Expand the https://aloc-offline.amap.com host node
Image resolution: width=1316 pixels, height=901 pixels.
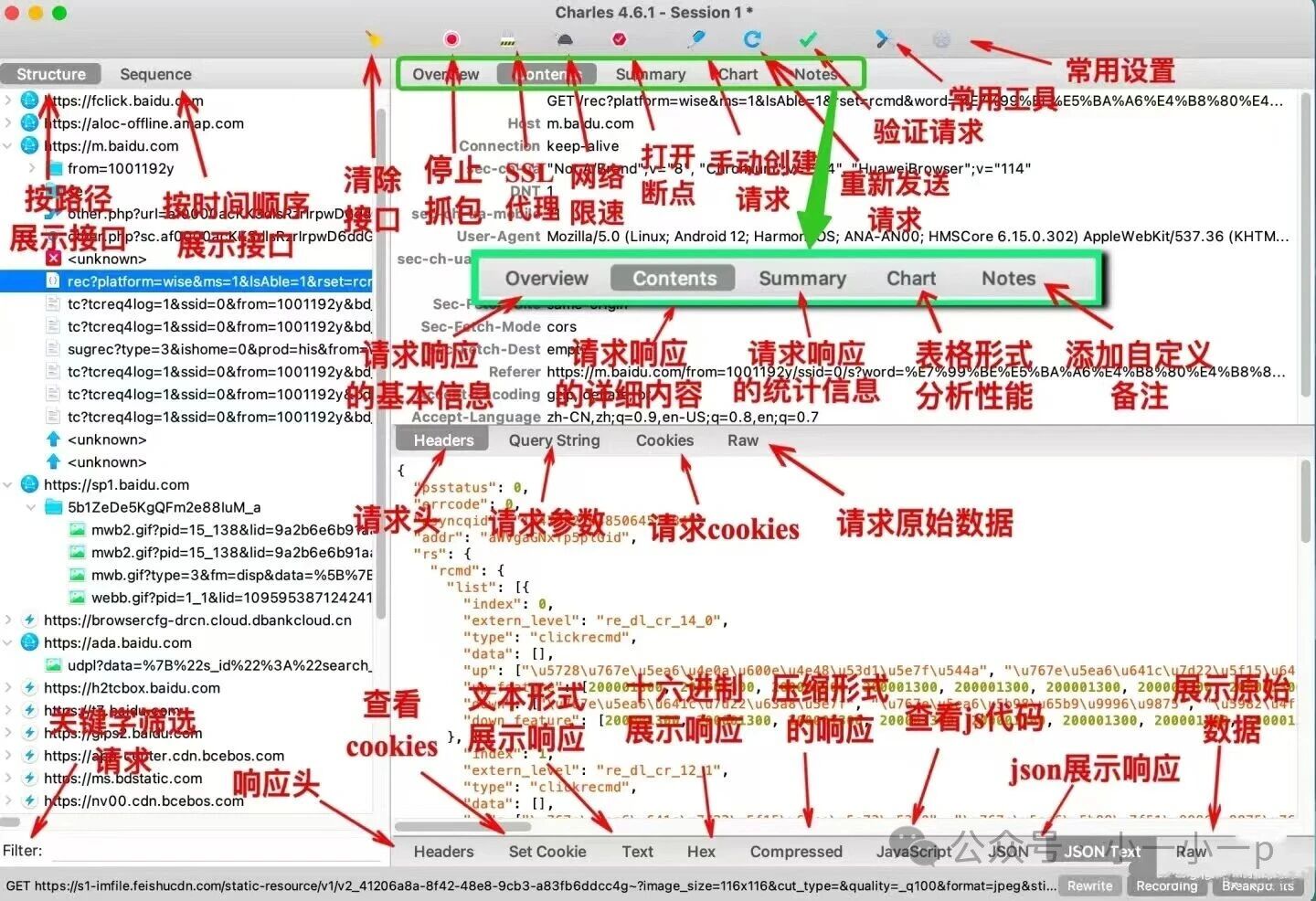click(x=8, y=123)
